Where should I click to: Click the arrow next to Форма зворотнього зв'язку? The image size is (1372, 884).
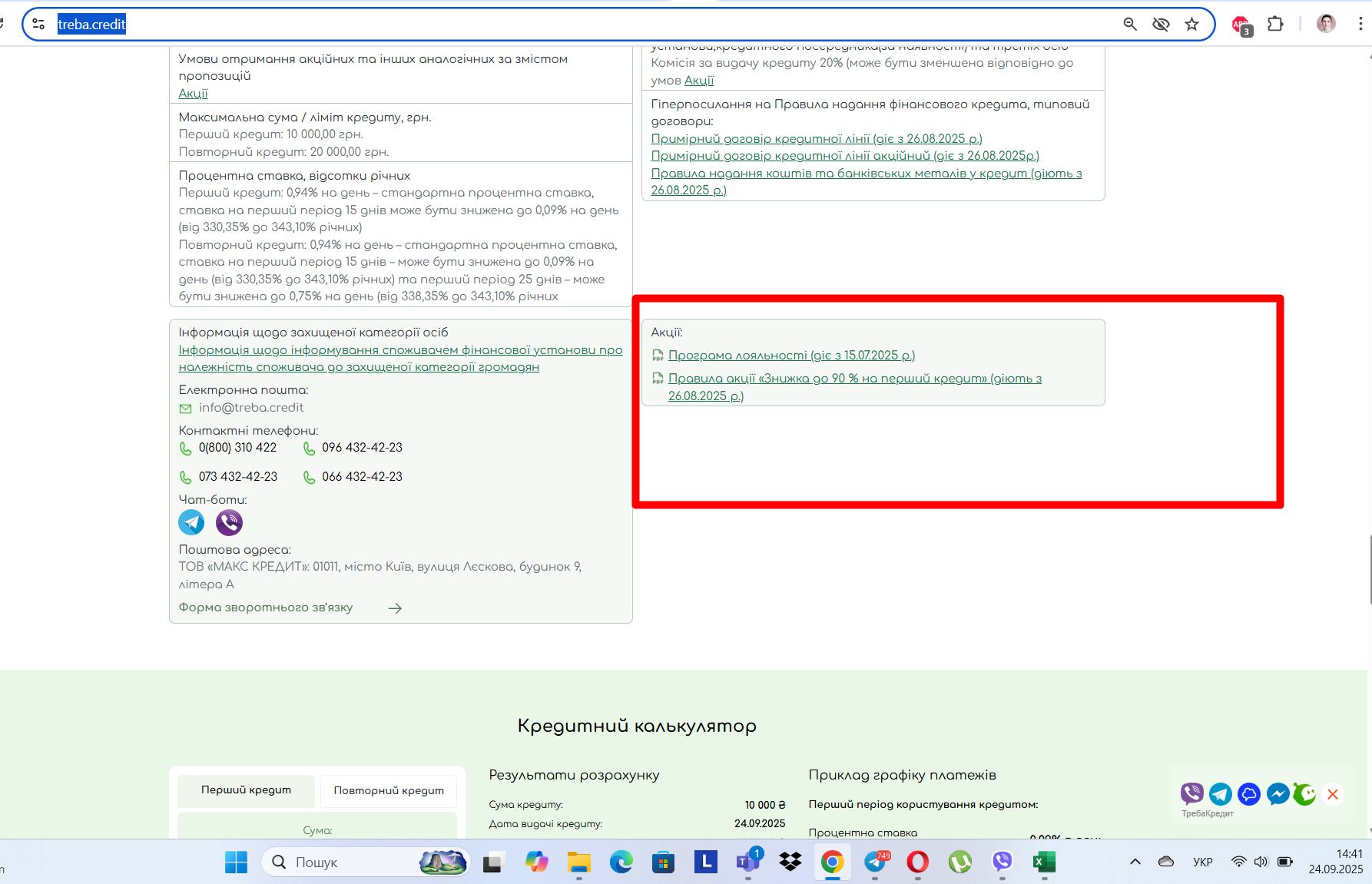coord(395,608)
